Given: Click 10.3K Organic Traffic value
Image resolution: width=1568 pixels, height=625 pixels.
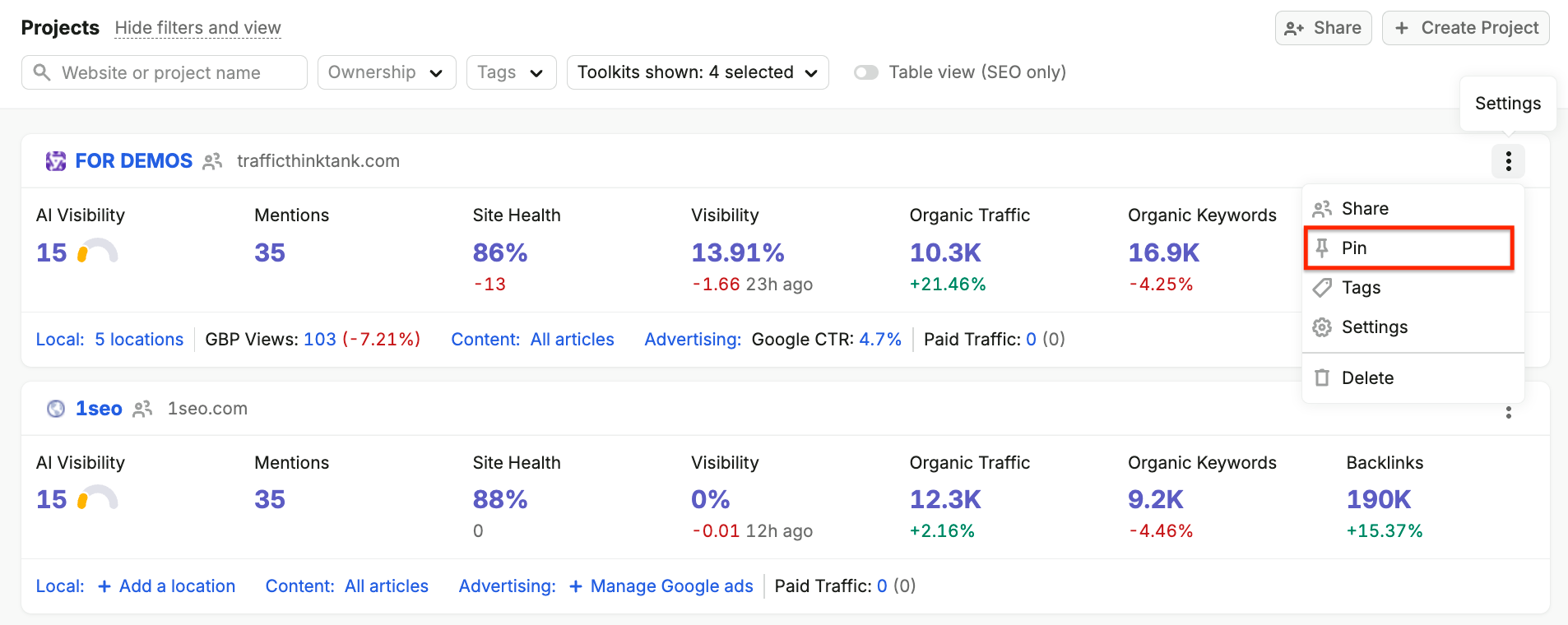Looking at the screenshot, I should tap(945, 252).
